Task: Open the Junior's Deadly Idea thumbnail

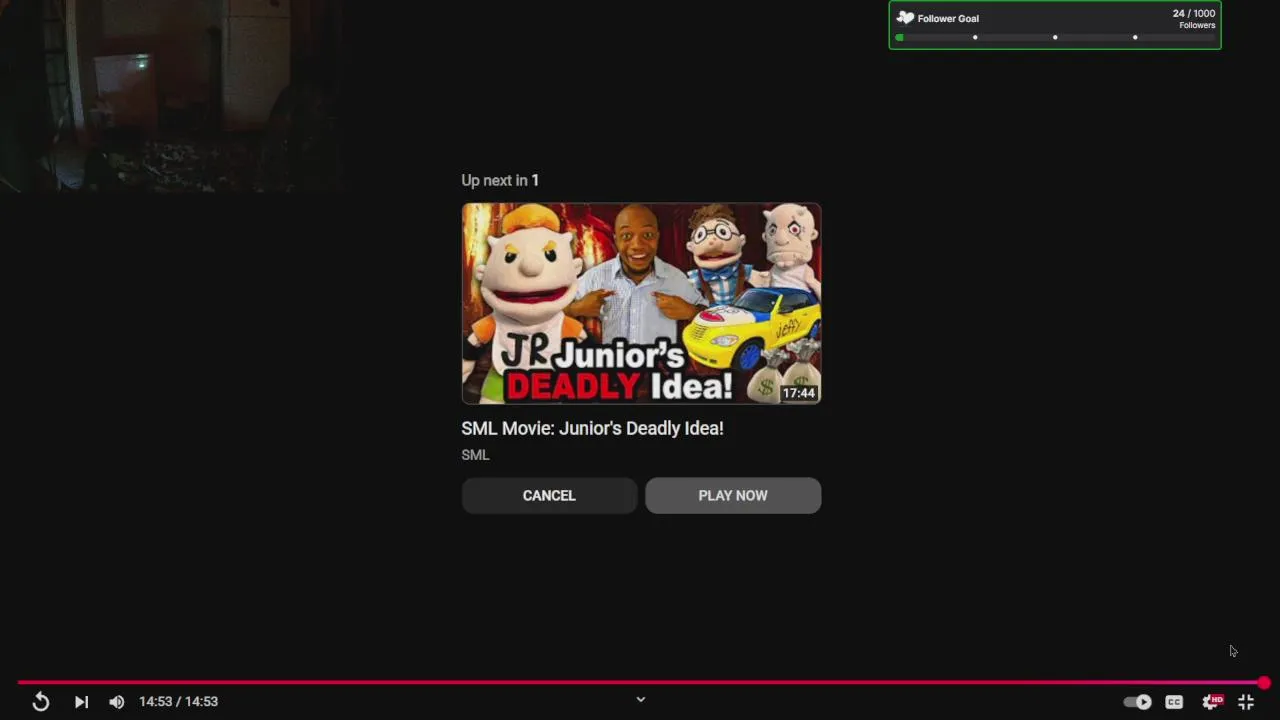Action: 641,304
